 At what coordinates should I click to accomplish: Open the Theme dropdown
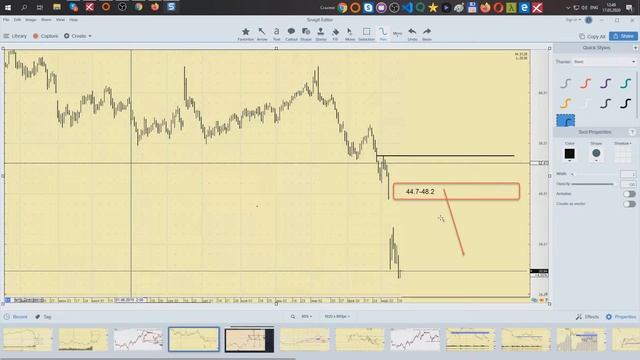point(604,62)
